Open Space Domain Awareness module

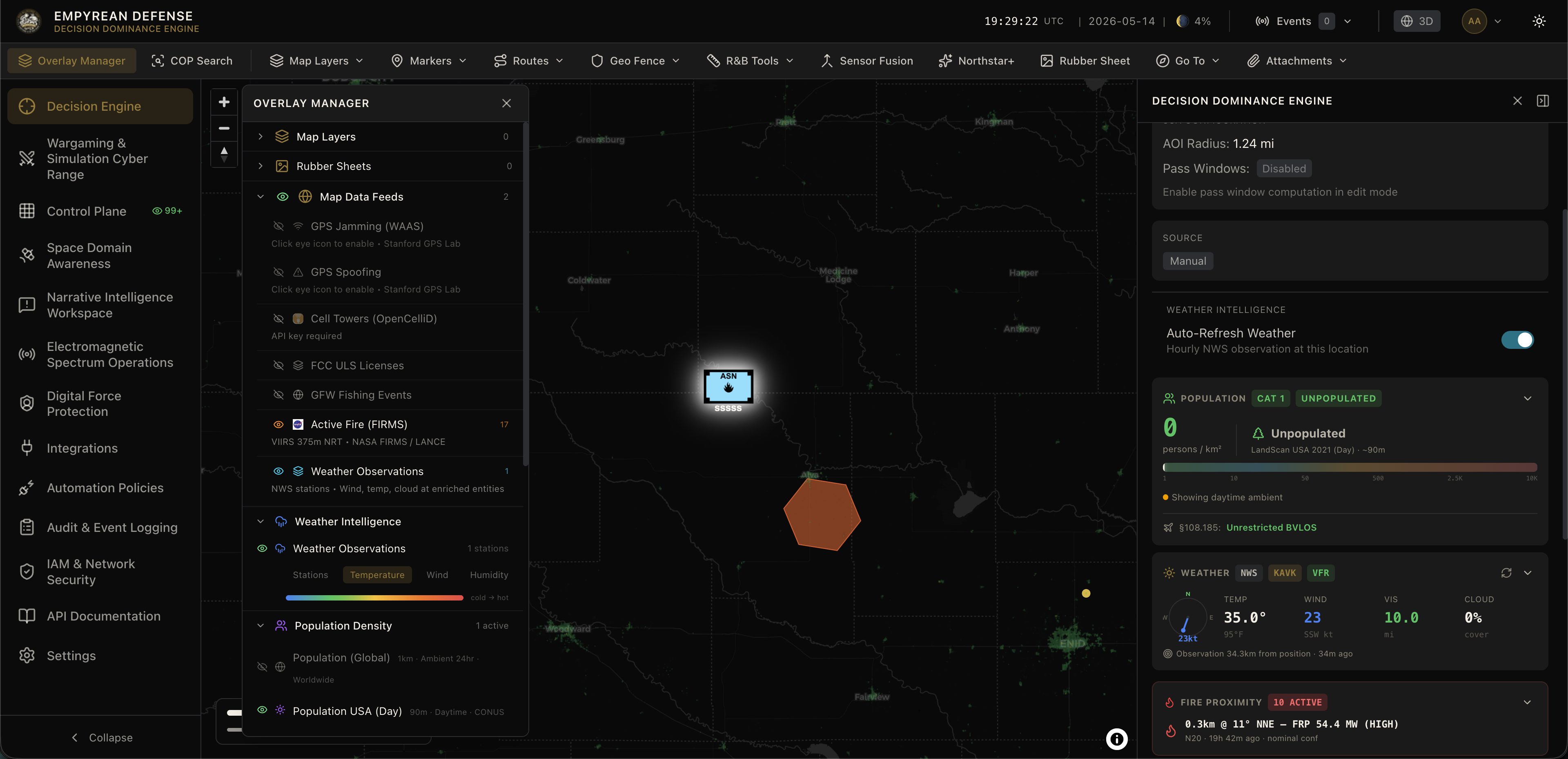[100, 256]
